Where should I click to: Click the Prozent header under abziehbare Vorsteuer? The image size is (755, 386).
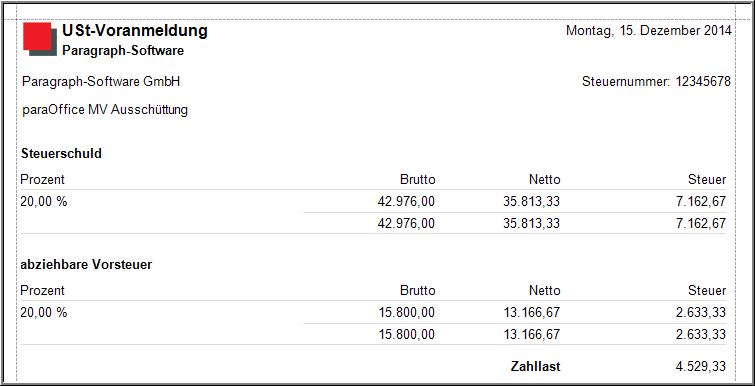(42, 291)
